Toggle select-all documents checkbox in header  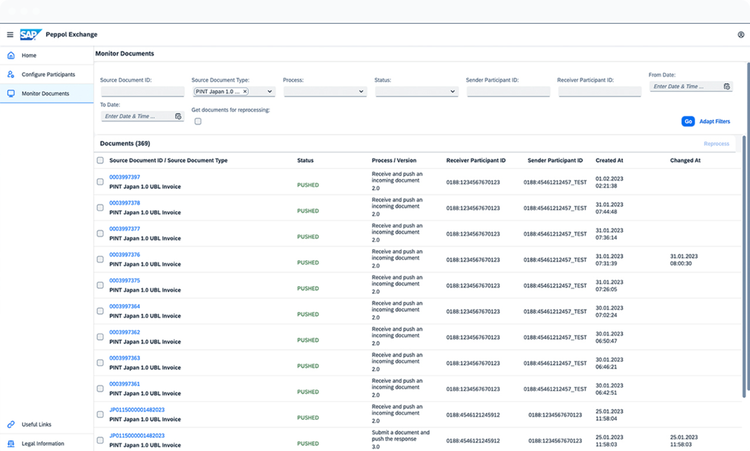tap(100, 160)
